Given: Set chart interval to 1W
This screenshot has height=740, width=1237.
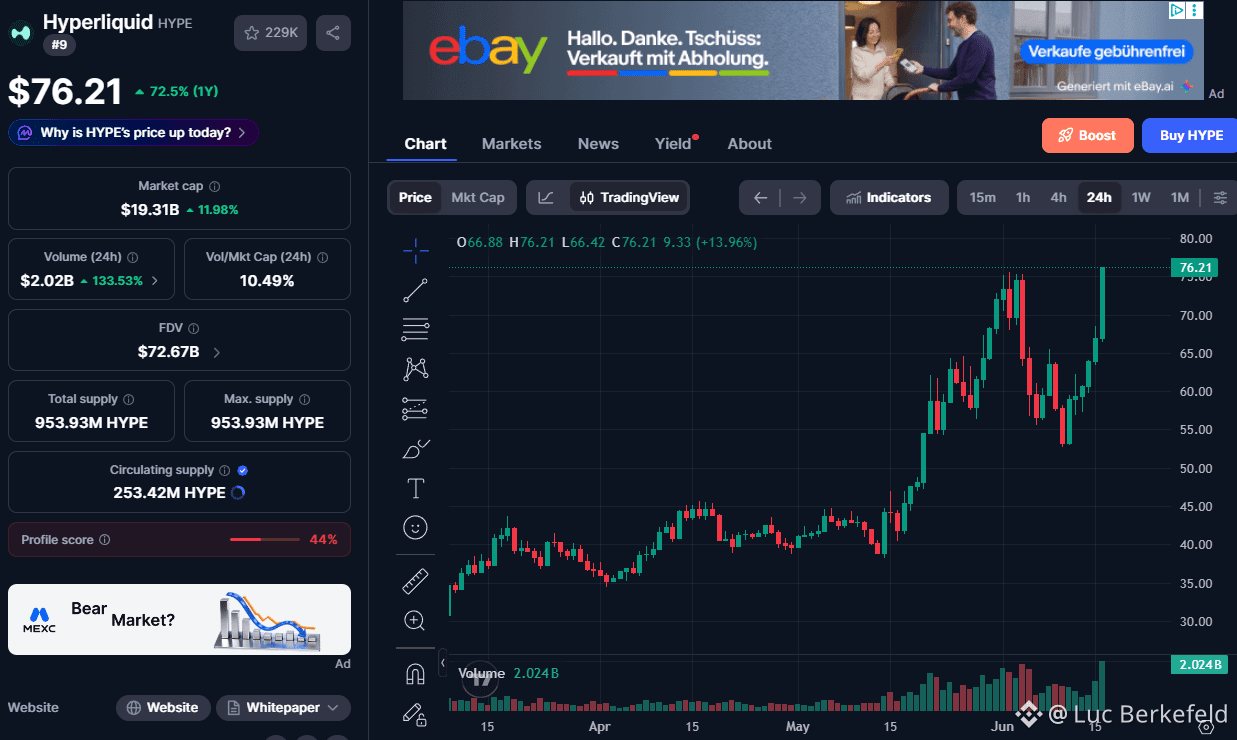Looking at the screenshot, I should pyautogui.click(x=1141, y=197).
